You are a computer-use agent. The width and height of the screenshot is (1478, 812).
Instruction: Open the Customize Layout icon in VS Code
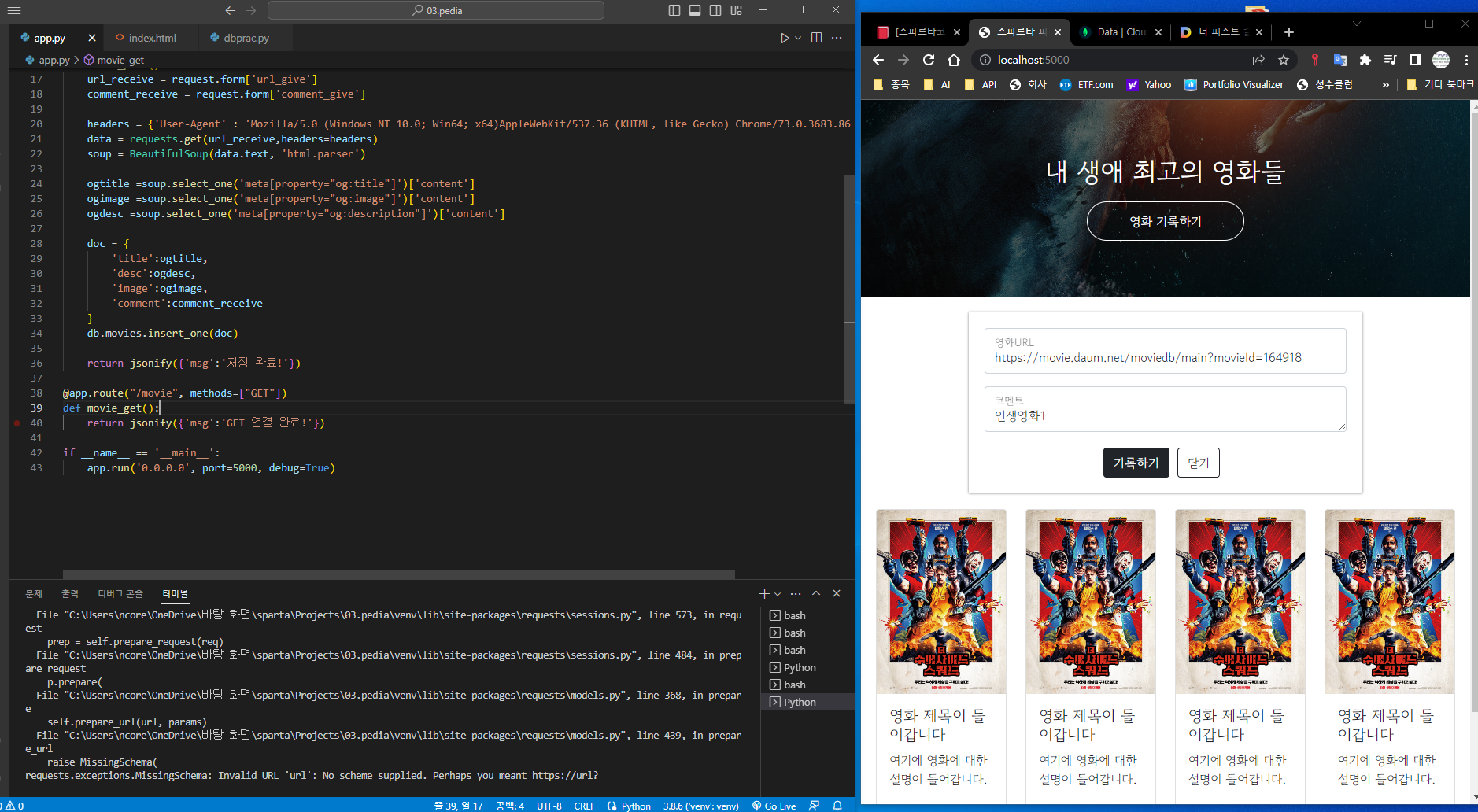pyautogui.click(x=736, y=10)
